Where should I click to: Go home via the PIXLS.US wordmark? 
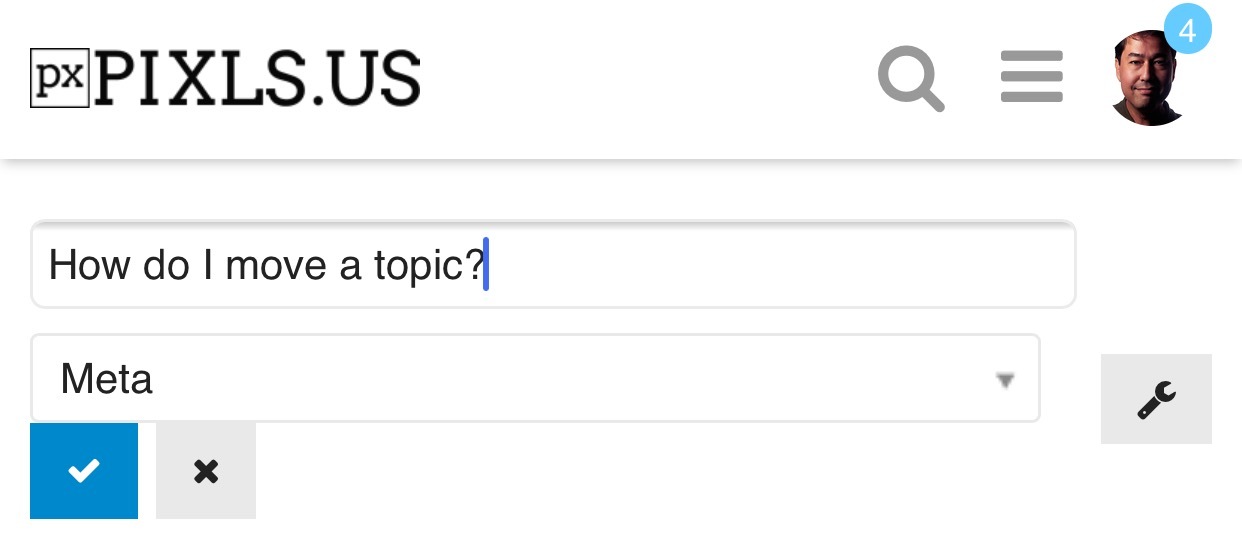coord(258,79)
